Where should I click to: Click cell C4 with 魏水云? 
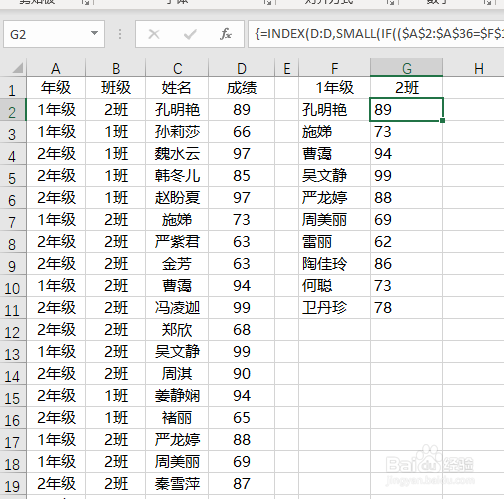[177, 153]
